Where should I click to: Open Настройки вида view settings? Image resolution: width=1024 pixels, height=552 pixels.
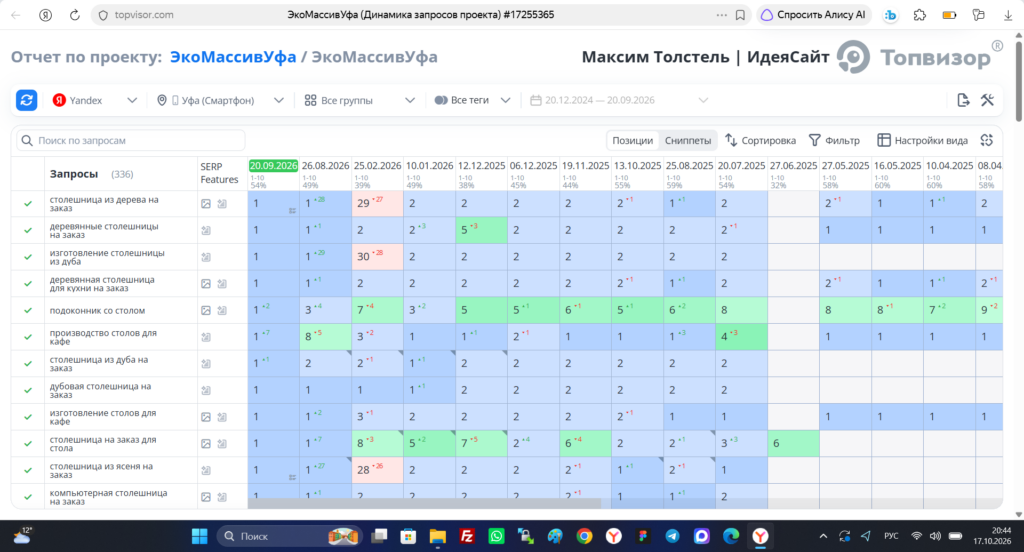click(922, 140)
